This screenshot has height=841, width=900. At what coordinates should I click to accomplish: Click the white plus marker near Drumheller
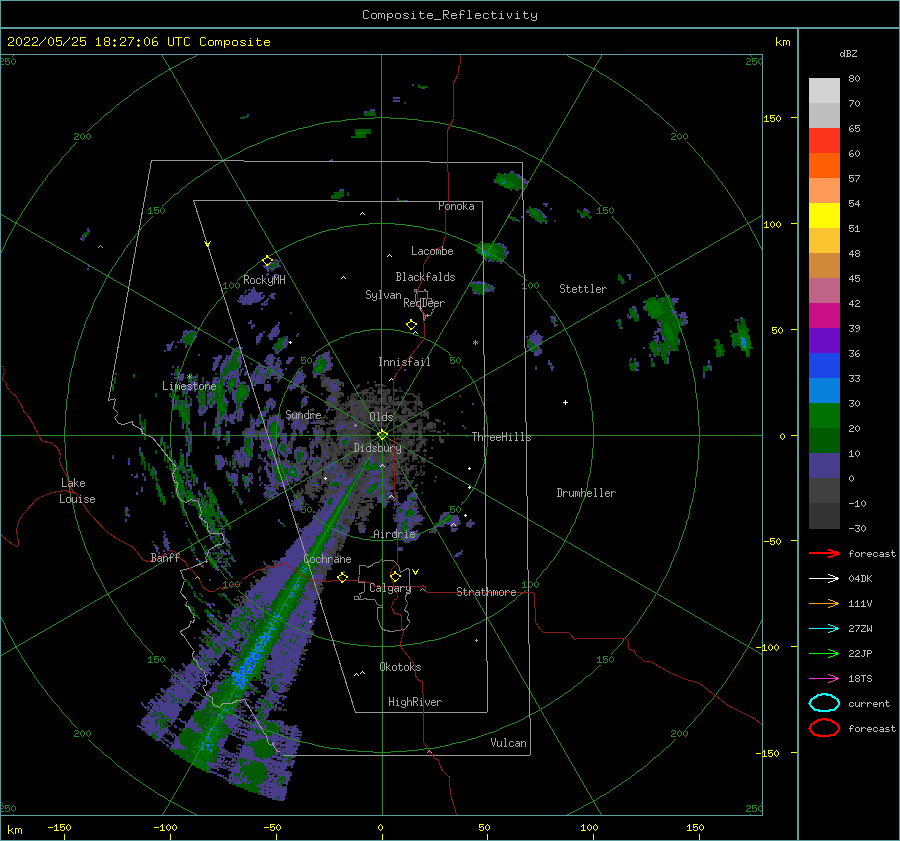point(565,402)
